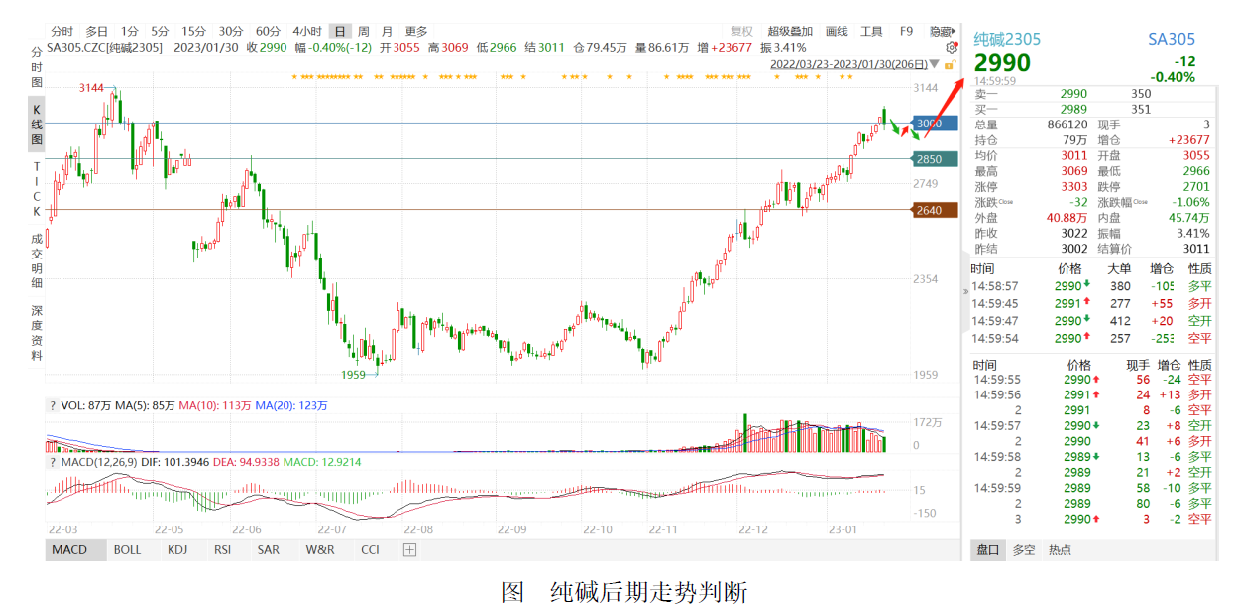This screenshot has height=614, width=1252.
Task: Toggle 超级叠加 overlay mode
Action: point(790,31)
